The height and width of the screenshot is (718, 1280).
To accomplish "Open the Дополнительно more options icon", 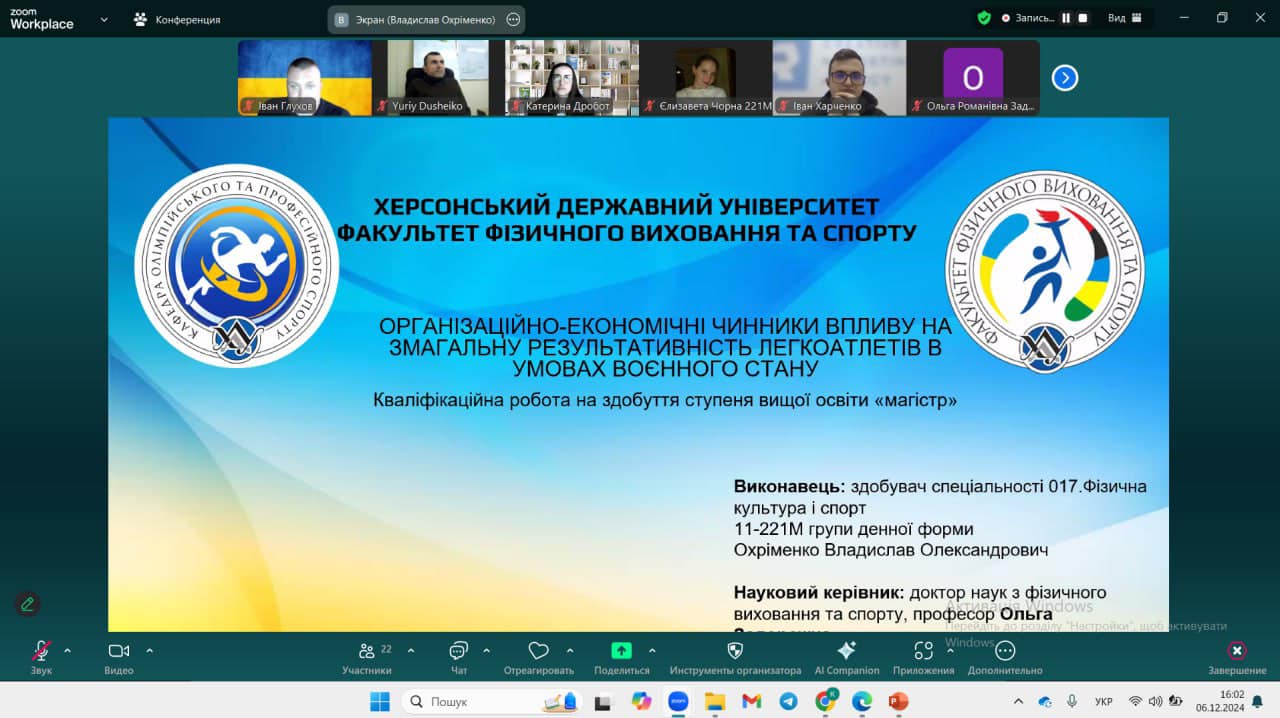I will [x=1005, y=651].
